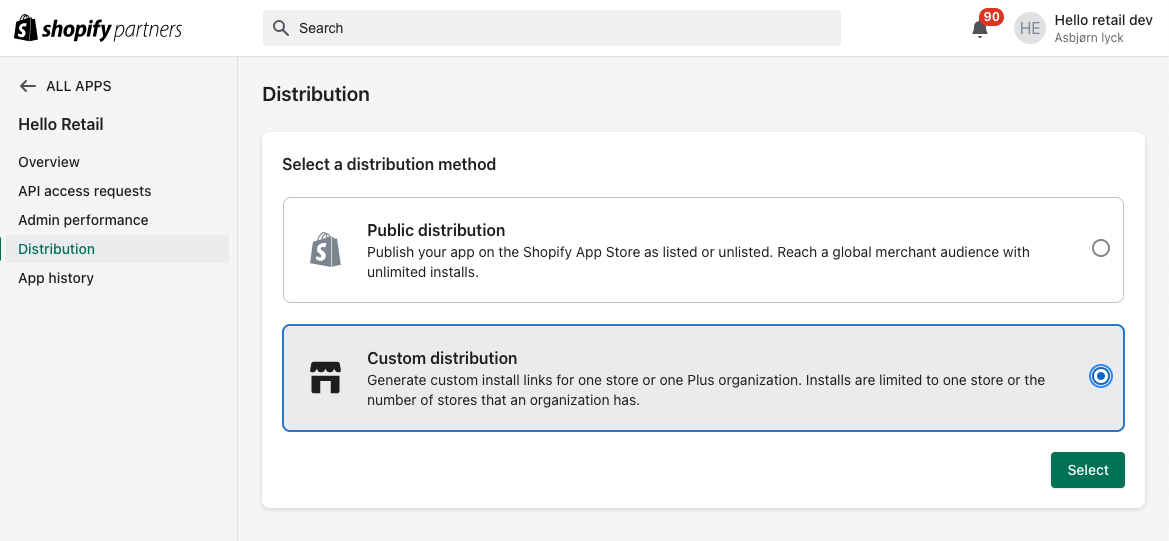
Task: Click the Public distribution heading text
Action: (x=436, y=230)
